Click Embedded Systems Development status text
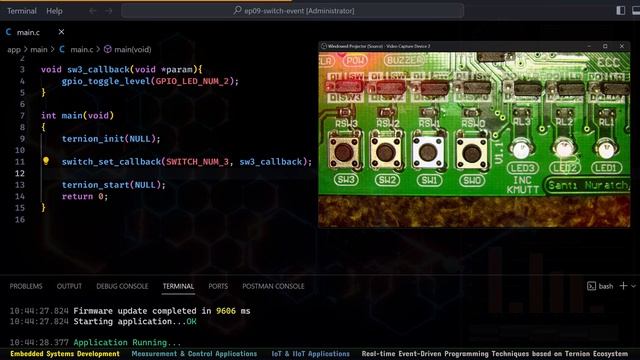 65,354
